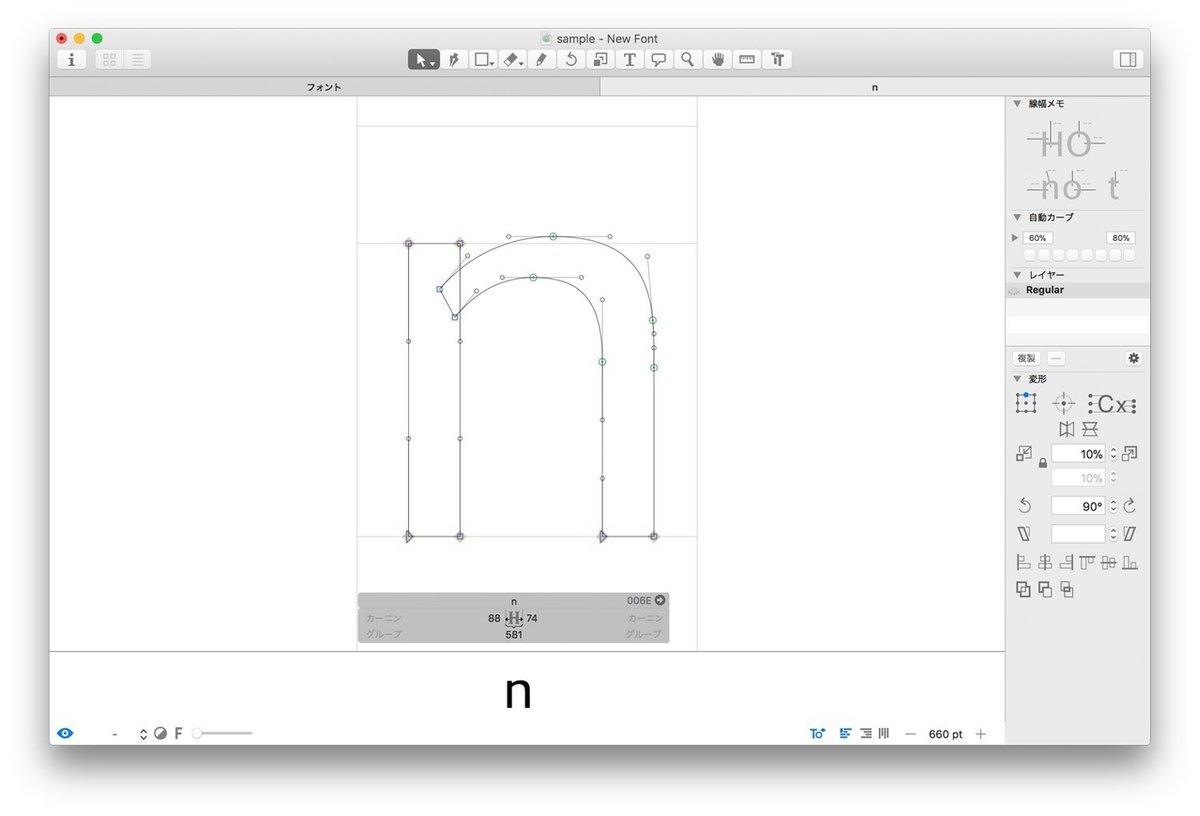The height and width of the screenshot is (816, 1200).
Task: Slant the selection to the right
Action: tap(1129, 534)
